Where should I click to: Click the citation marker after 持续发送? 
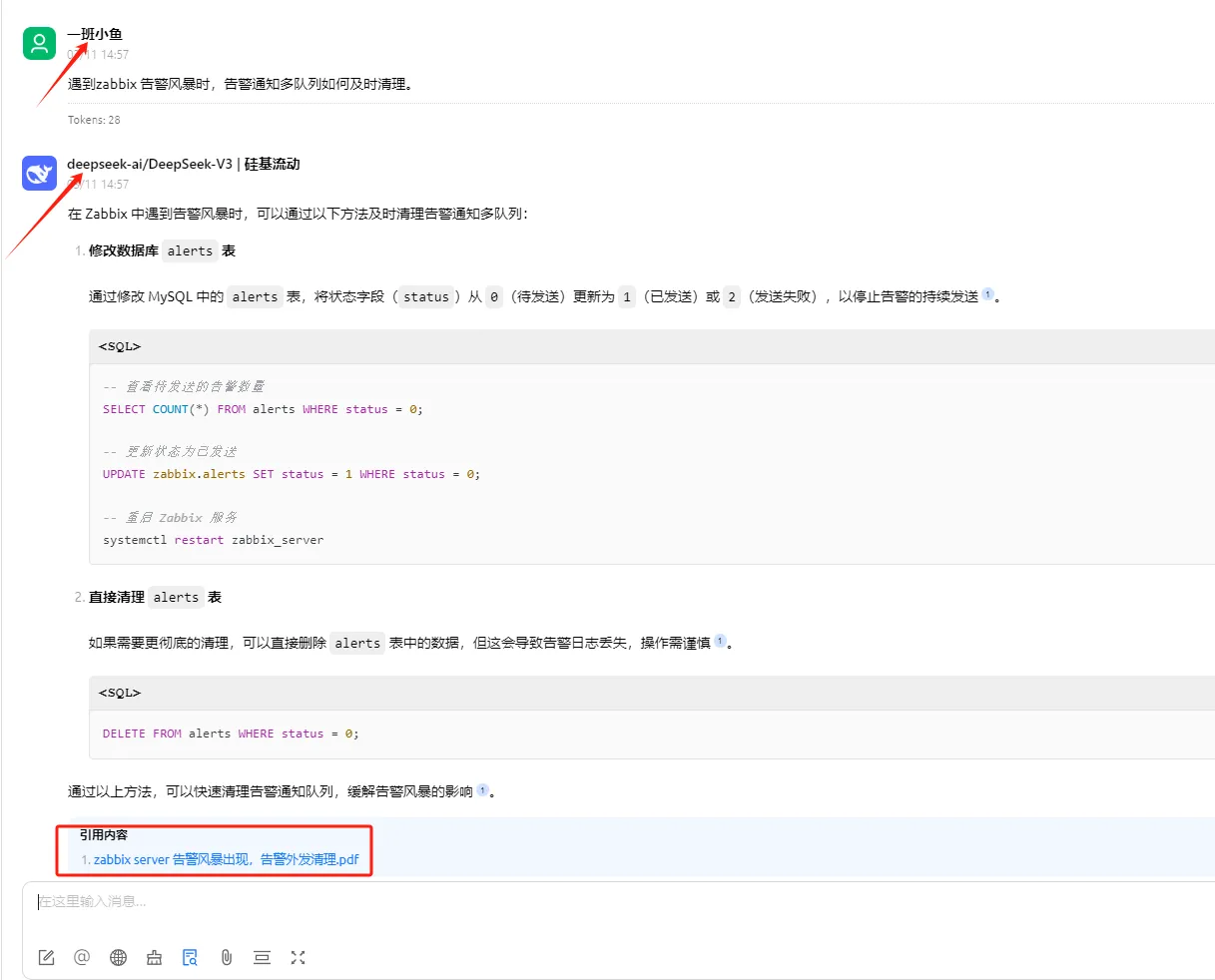tap(987, 294)
